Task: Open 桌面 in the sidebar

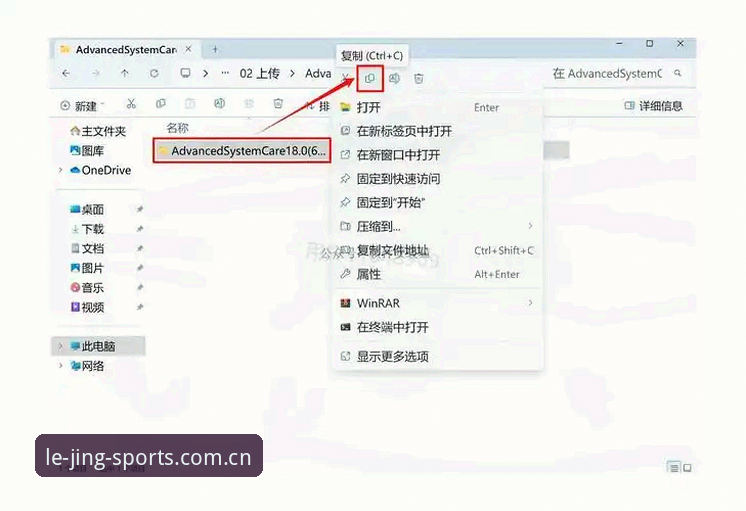Action: (87, 209)
